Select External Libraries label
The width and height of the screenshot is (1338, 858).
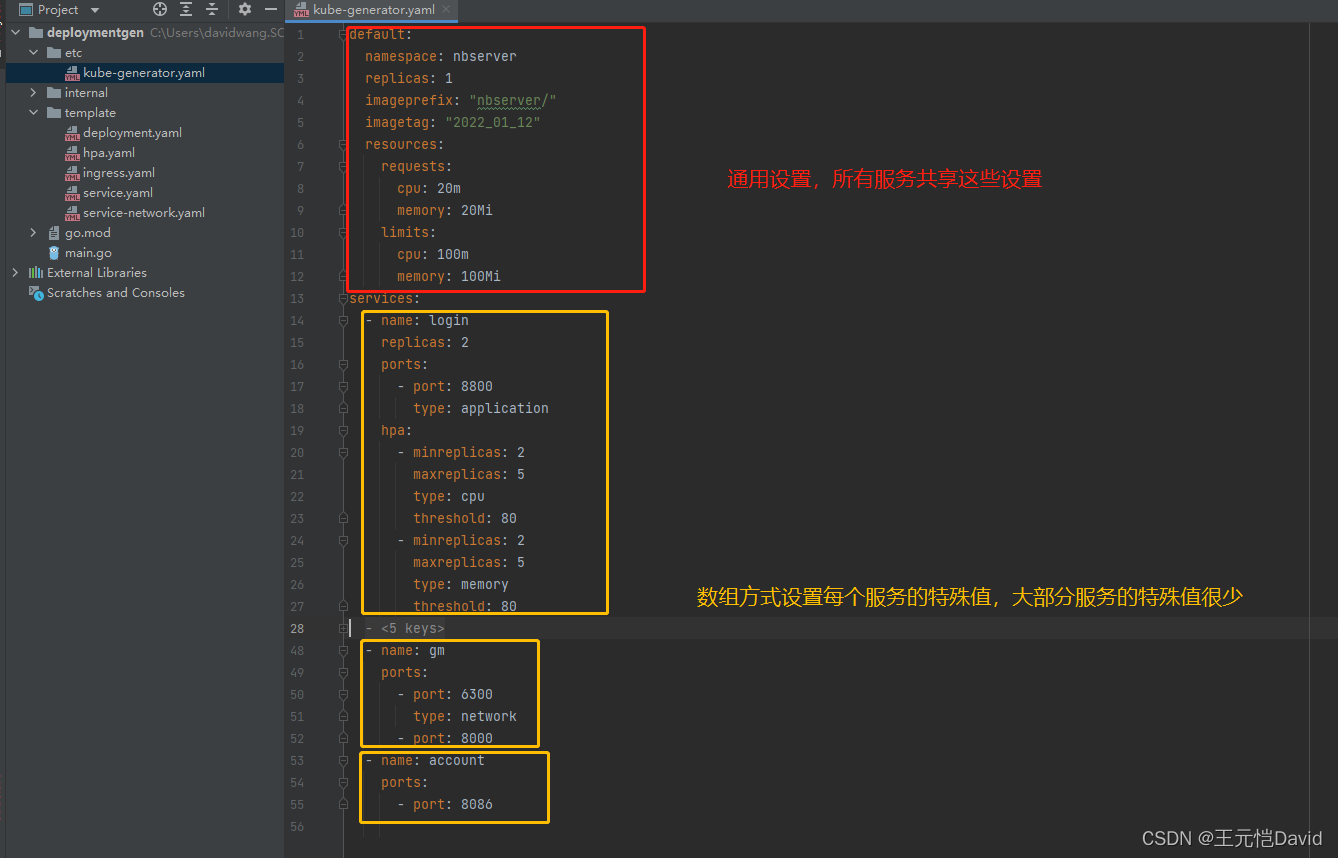coord(97,273)
